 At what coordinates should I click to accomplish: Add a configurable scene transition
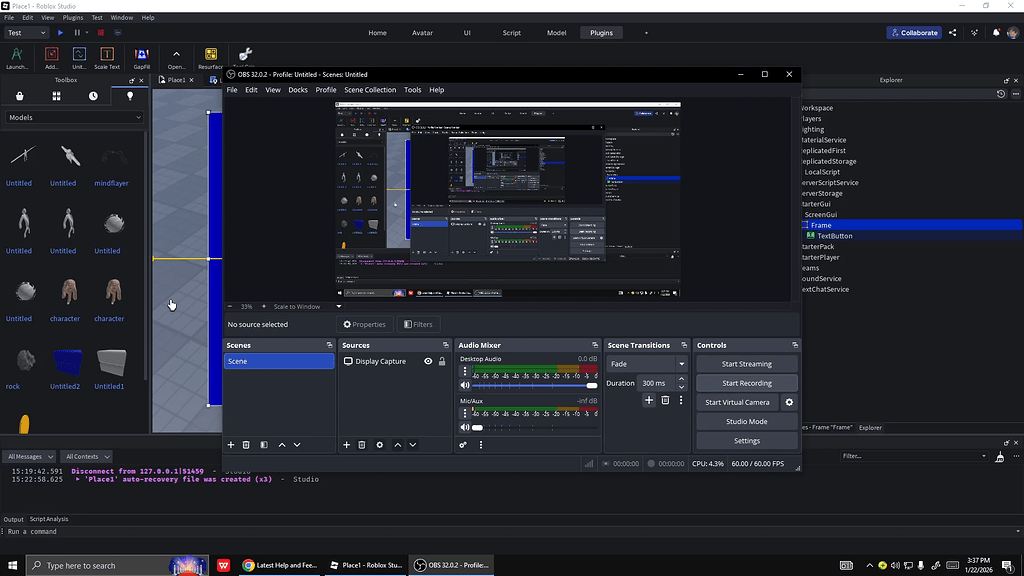pos(648,400)
